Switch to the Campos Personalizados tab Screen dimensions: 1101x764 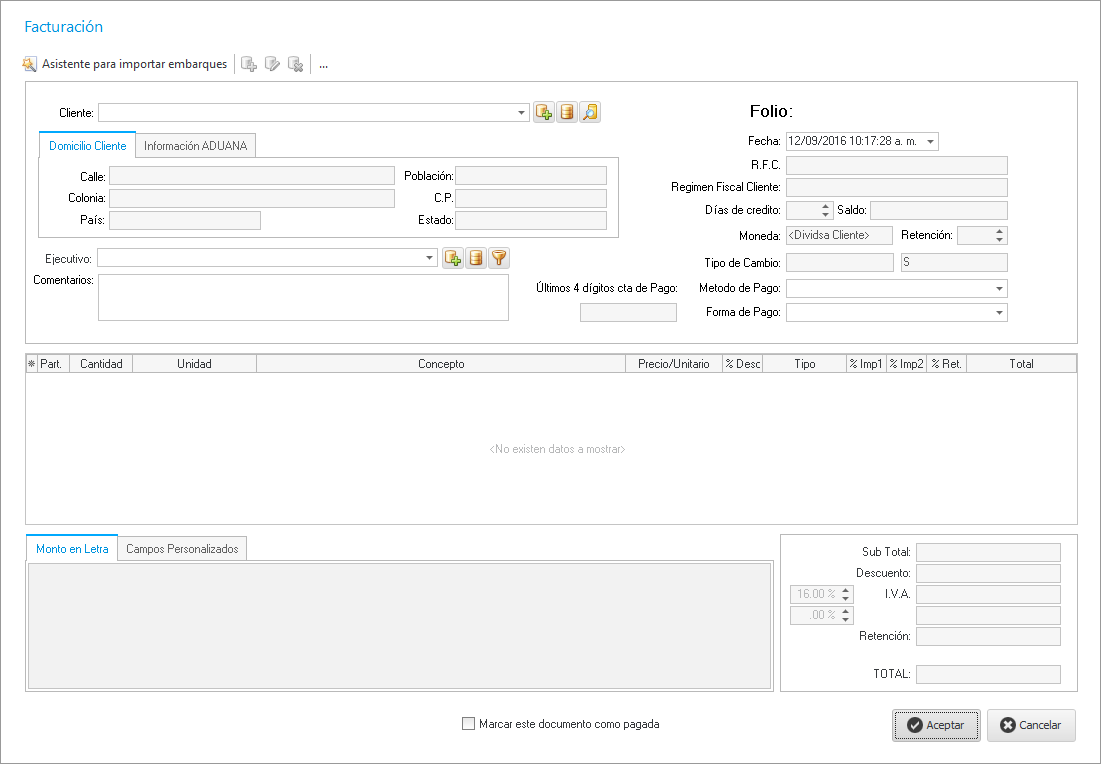tap(182, 549)
